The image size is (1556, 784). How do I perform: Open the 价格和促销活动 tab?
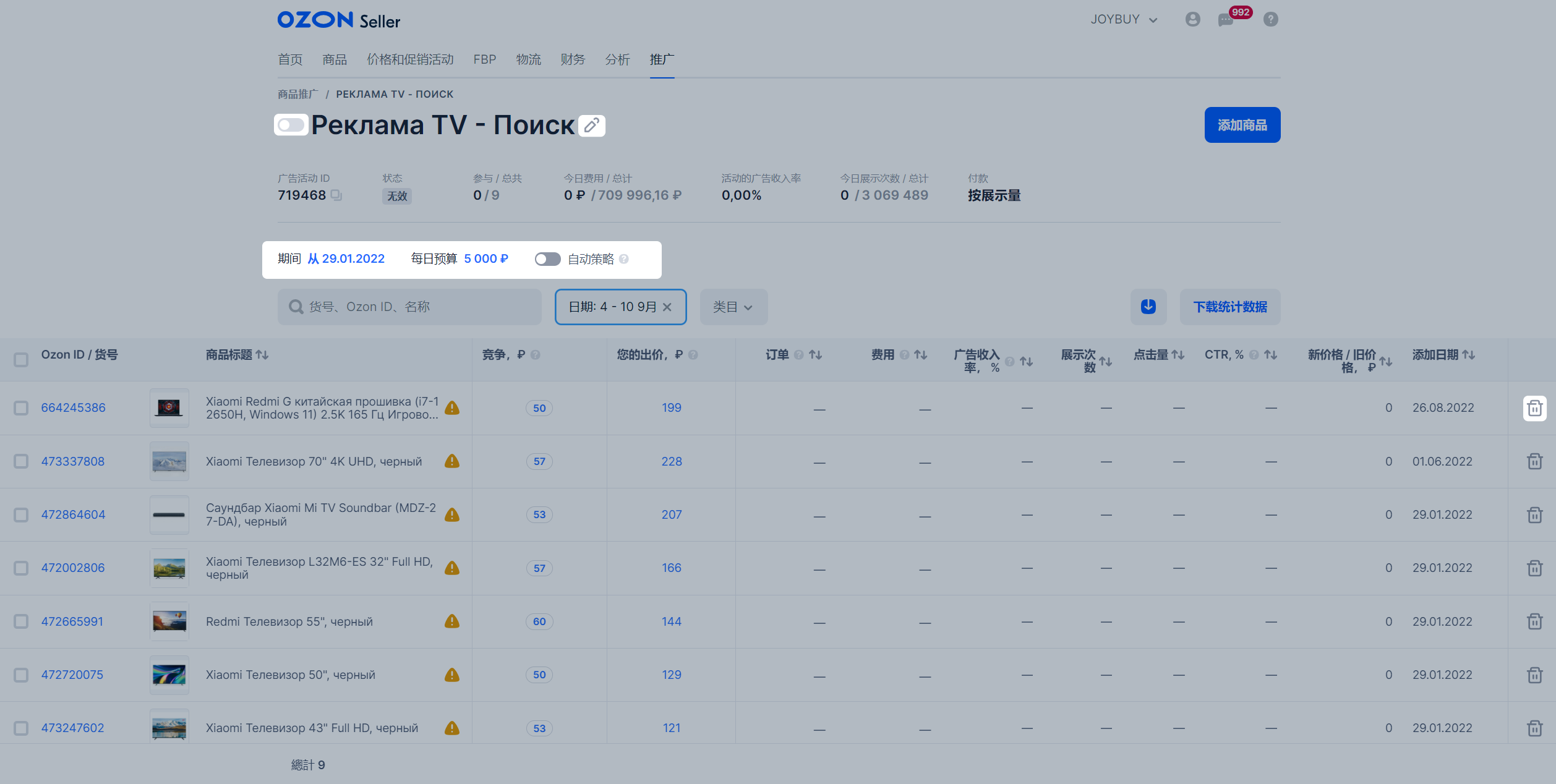(x=410, y=59)
